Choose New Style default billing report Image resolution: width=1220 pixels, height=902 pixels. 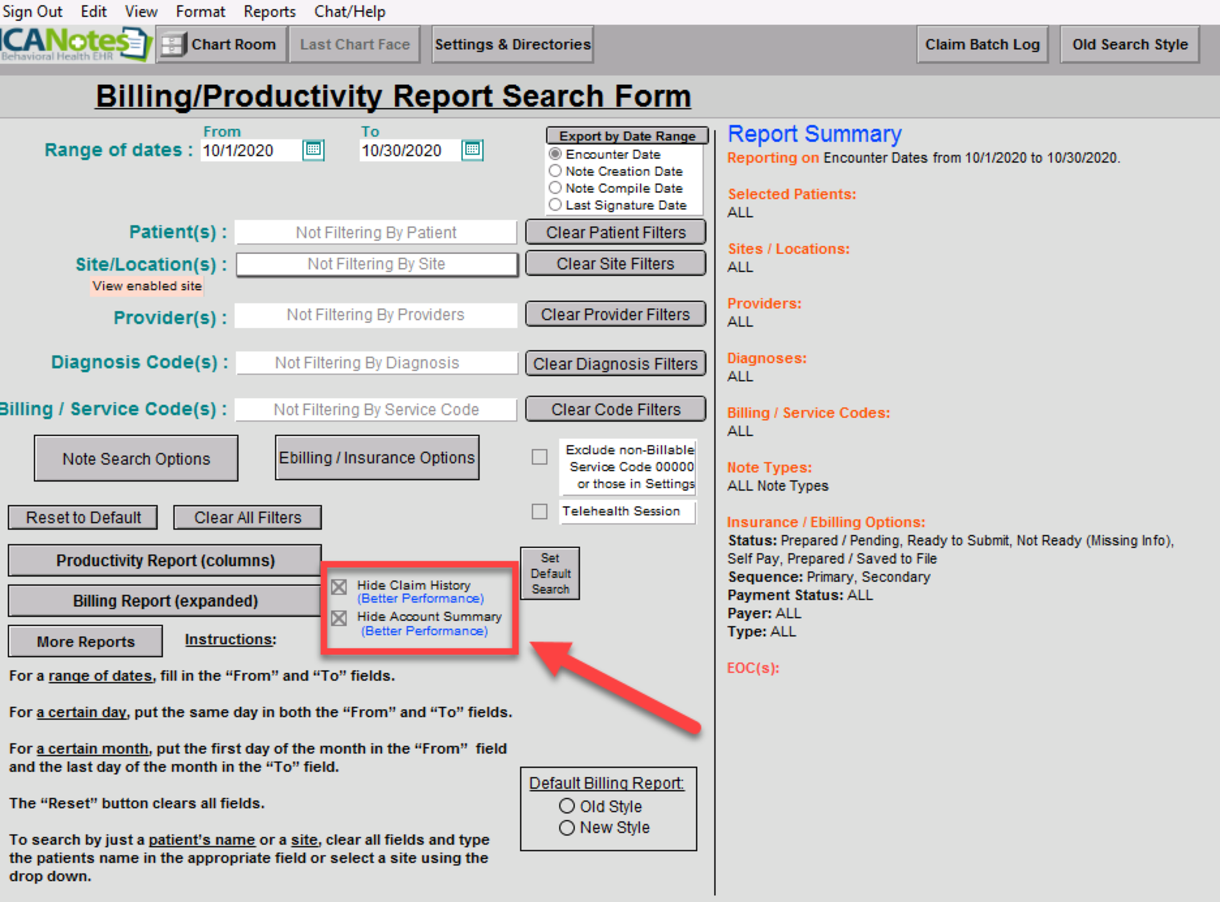pyautogui.click(x=567, y=828)
